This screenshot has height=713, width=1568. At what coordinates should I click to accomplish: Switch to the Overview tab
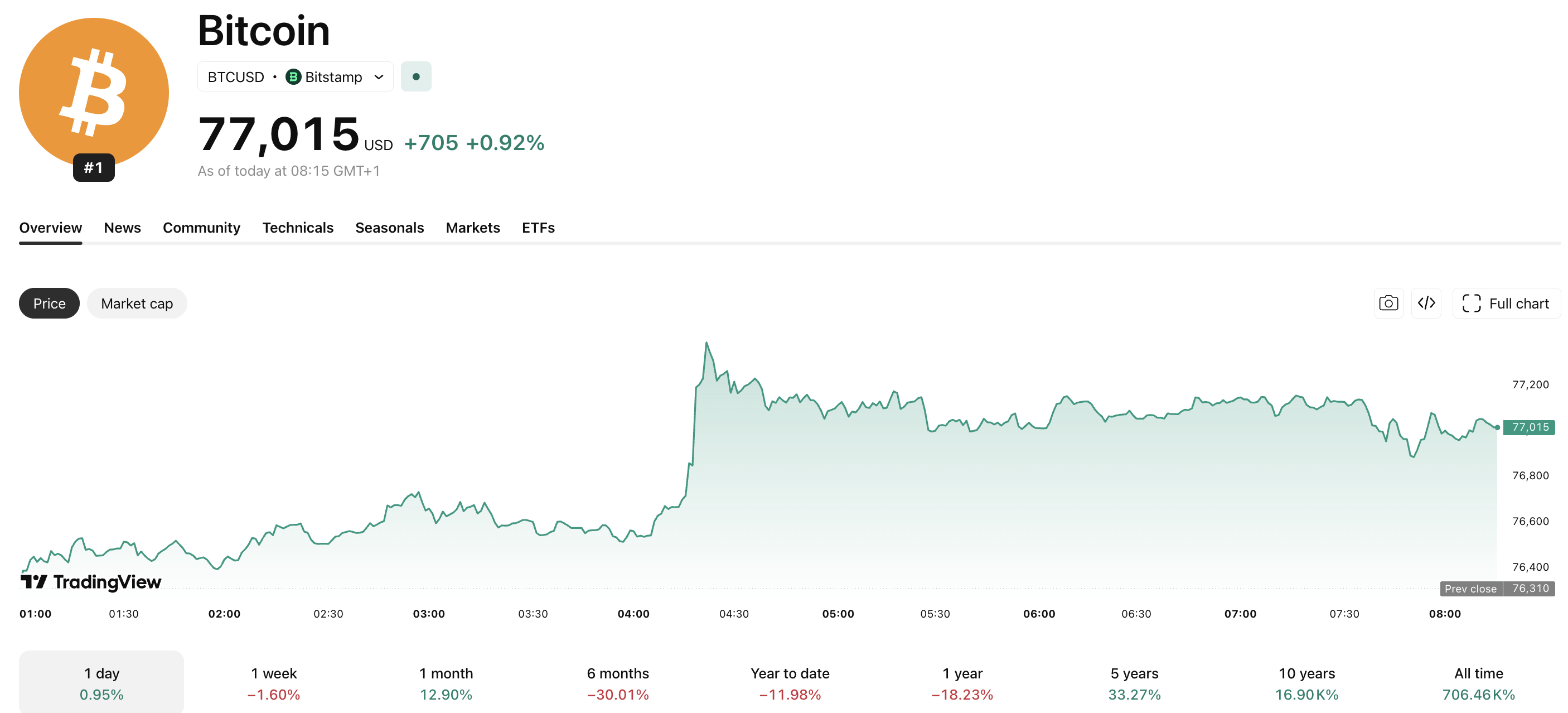51,228
